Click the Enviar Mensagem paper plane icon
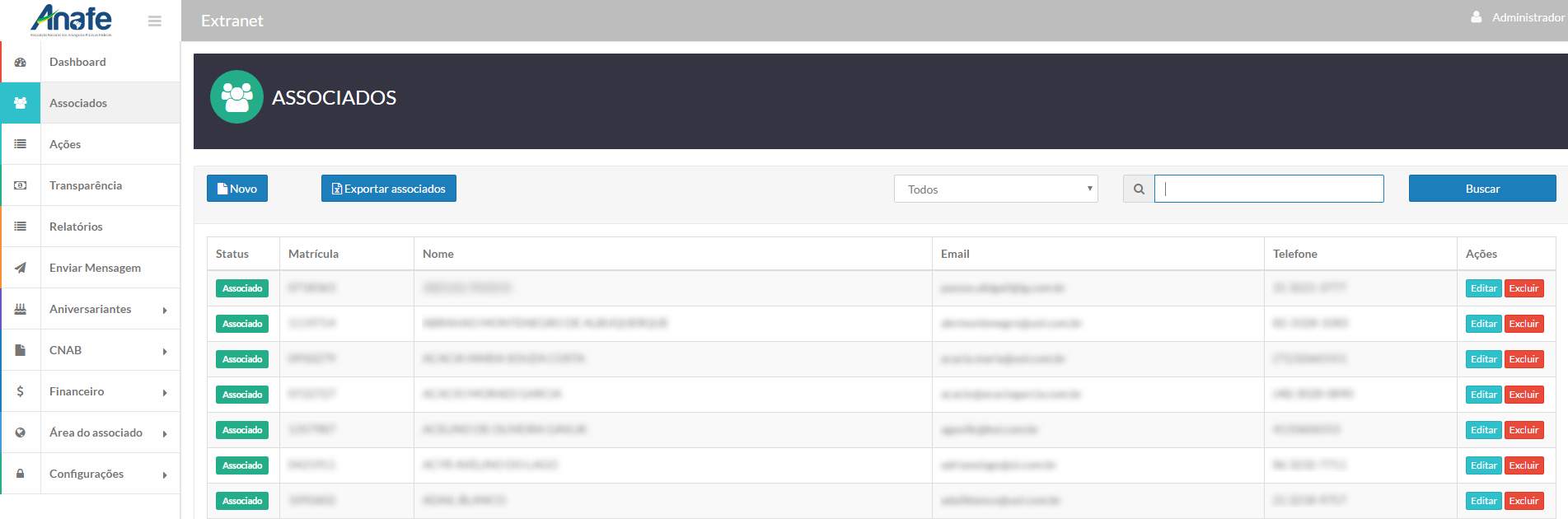This screenshot has height=519, width=1568. [21, 268]
